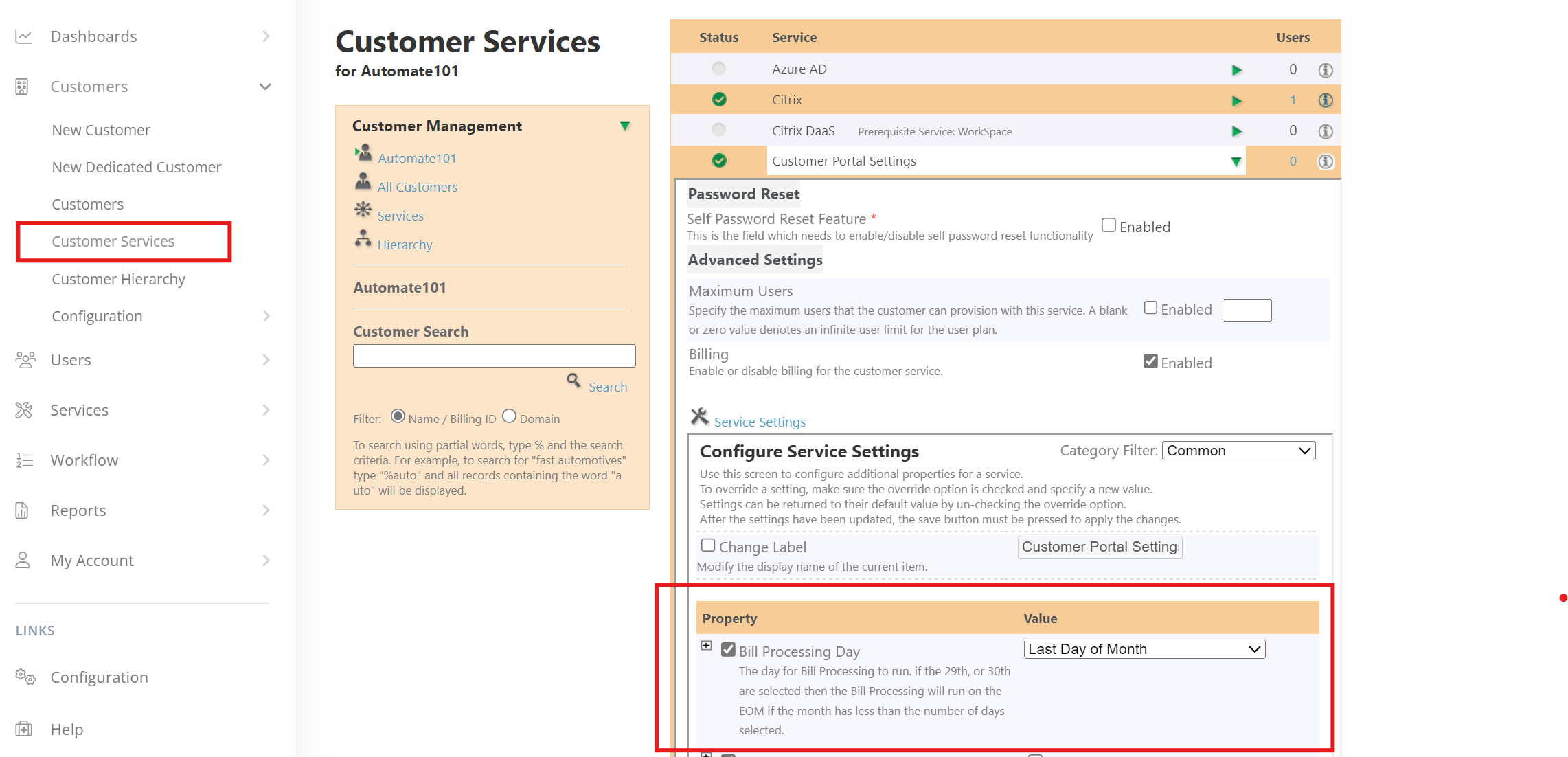Enable the Self Password Reset Feature checkbox
The height and width of the screenshot is (757, 1568).
pyautogui.click(x=1108, y=225)
